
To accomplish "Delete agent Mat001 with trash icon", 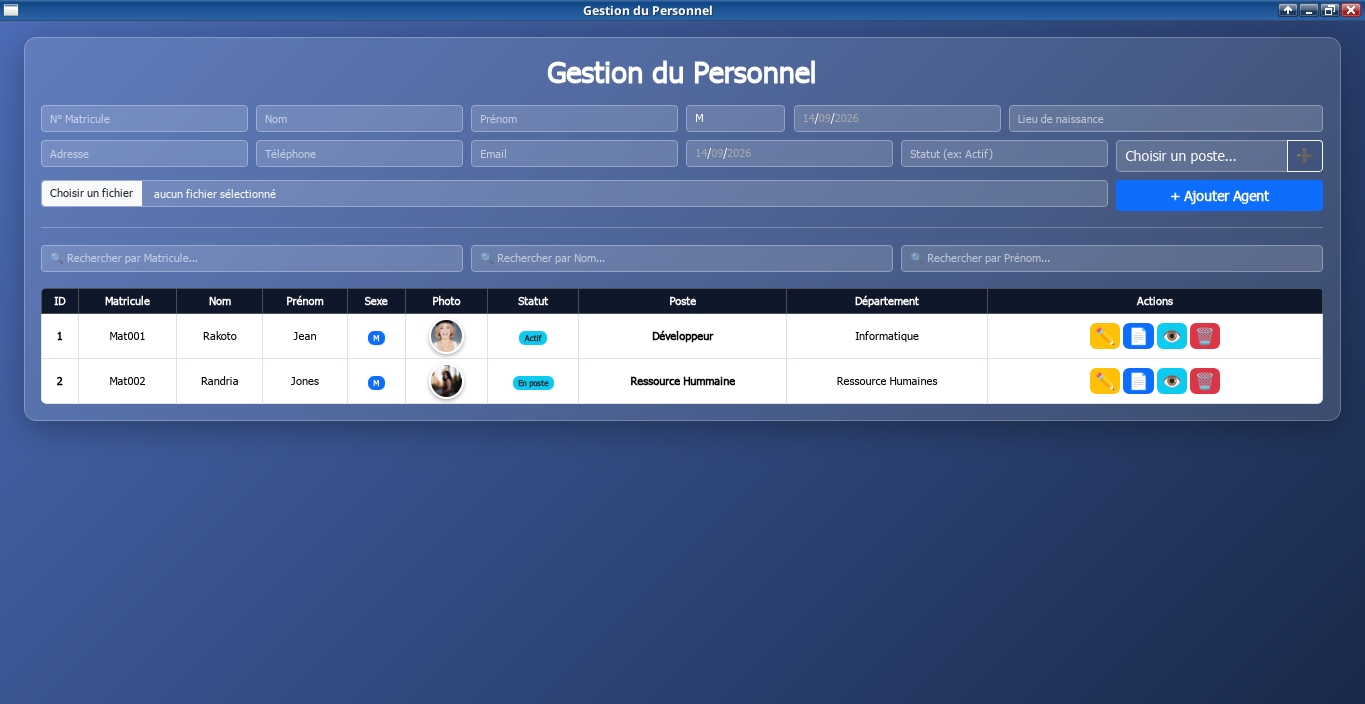I will (x=1204, y=336).
